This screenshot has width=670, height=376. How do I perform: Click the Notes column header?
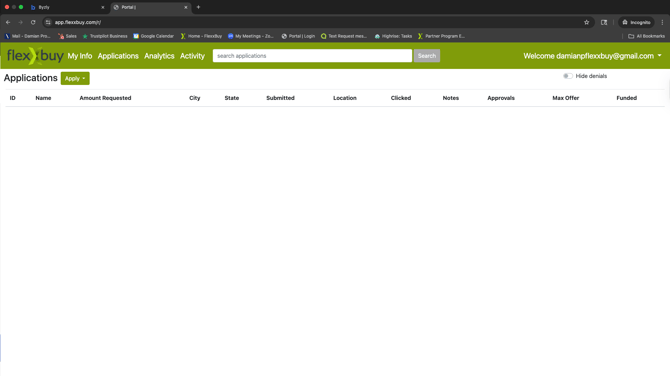(451, 98)
